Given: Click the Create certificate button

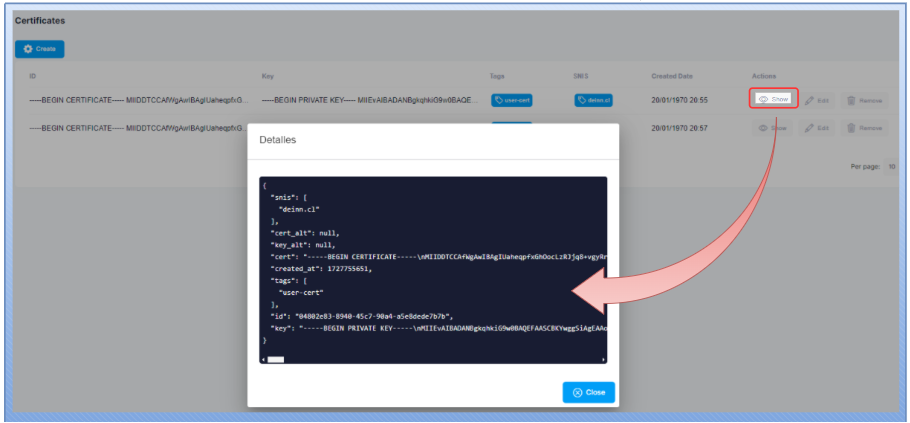Looking at the screenshot, I should (40, 49).
